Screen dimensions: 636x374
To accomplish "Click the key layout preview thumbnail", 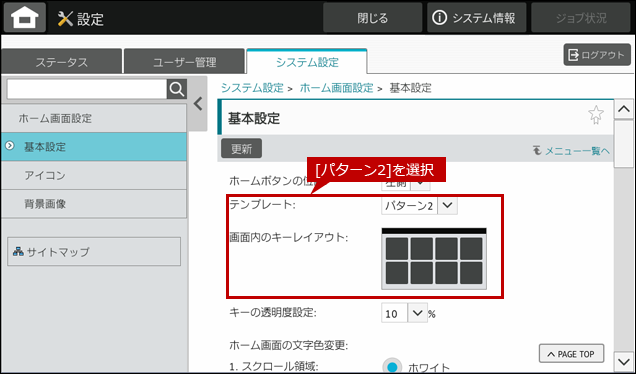I will tap(434, 258).
